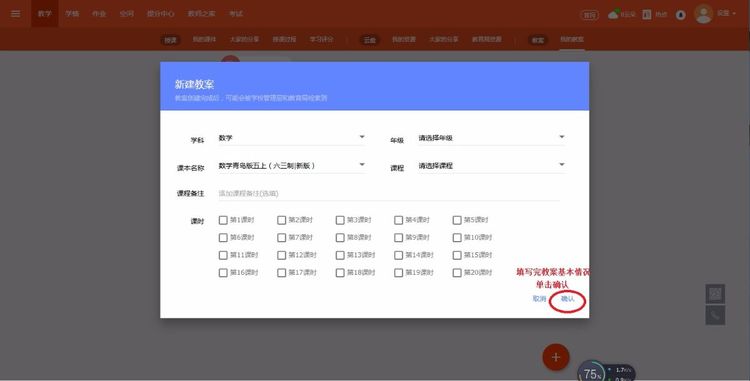Click the phone floating icon
750x381 pixels.
click(715, 316)
